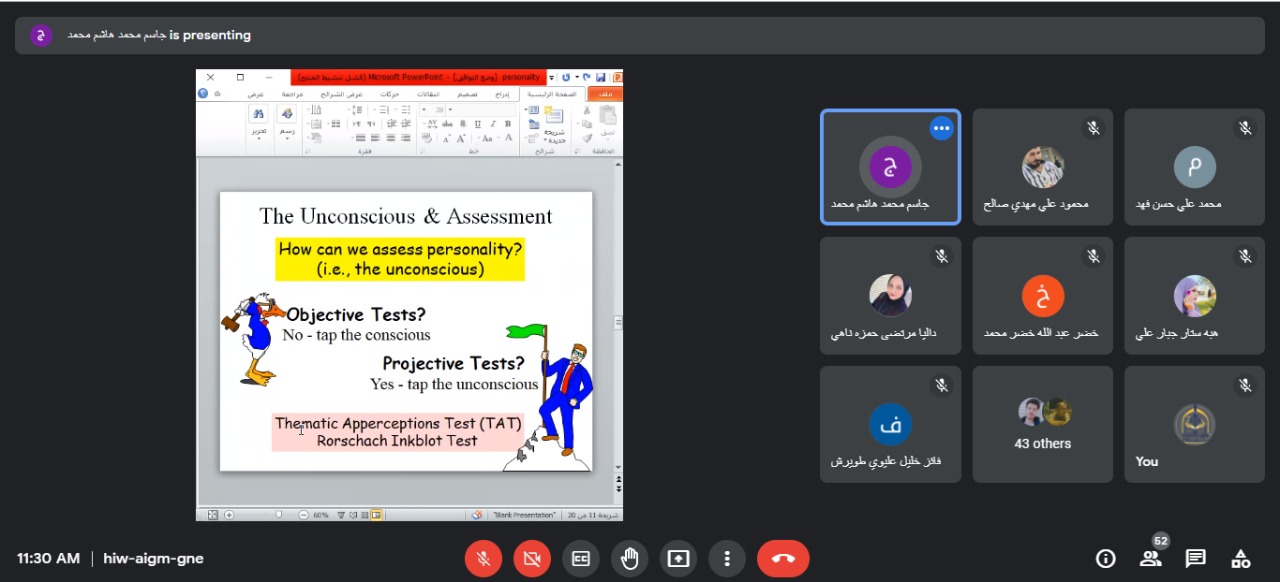Open the orange ملف file tab
Viewport: 1280px width, 582px height.
606,94
